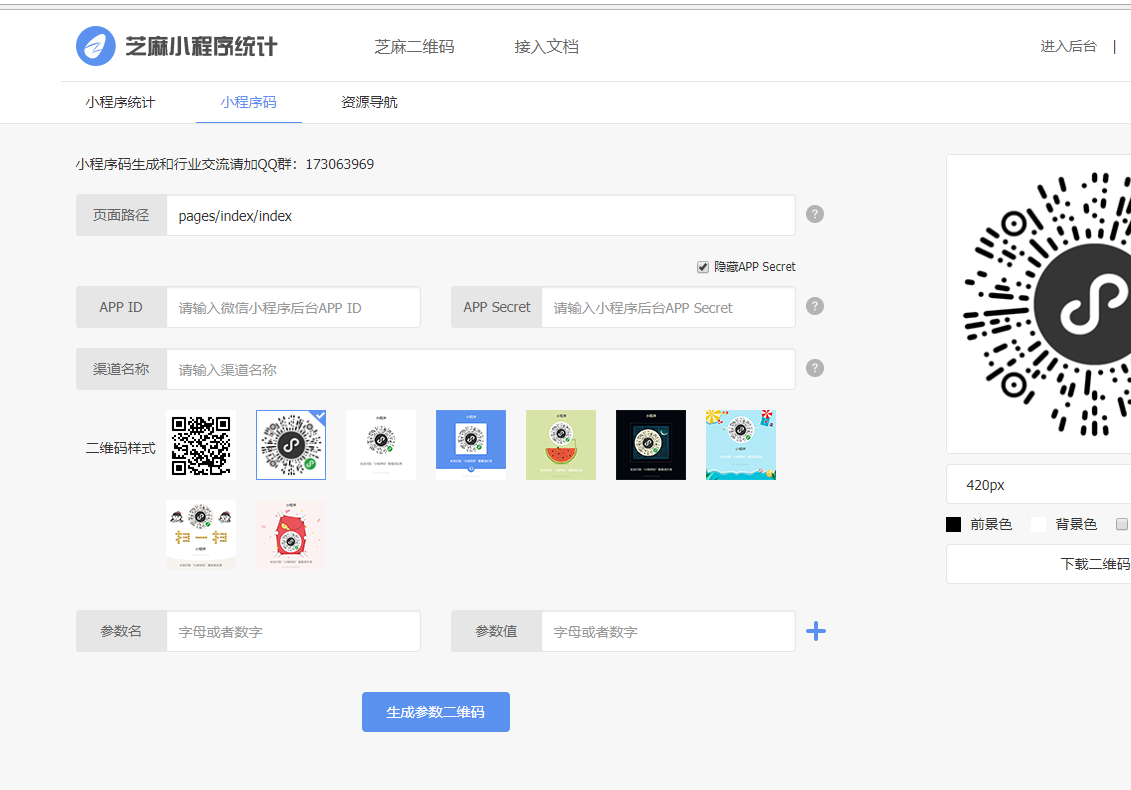Image resolution: width=1131 pixels, height=790 pixels.
Task: Open 接入文档 from the top navigation
Action: click(x=546, y=45)
